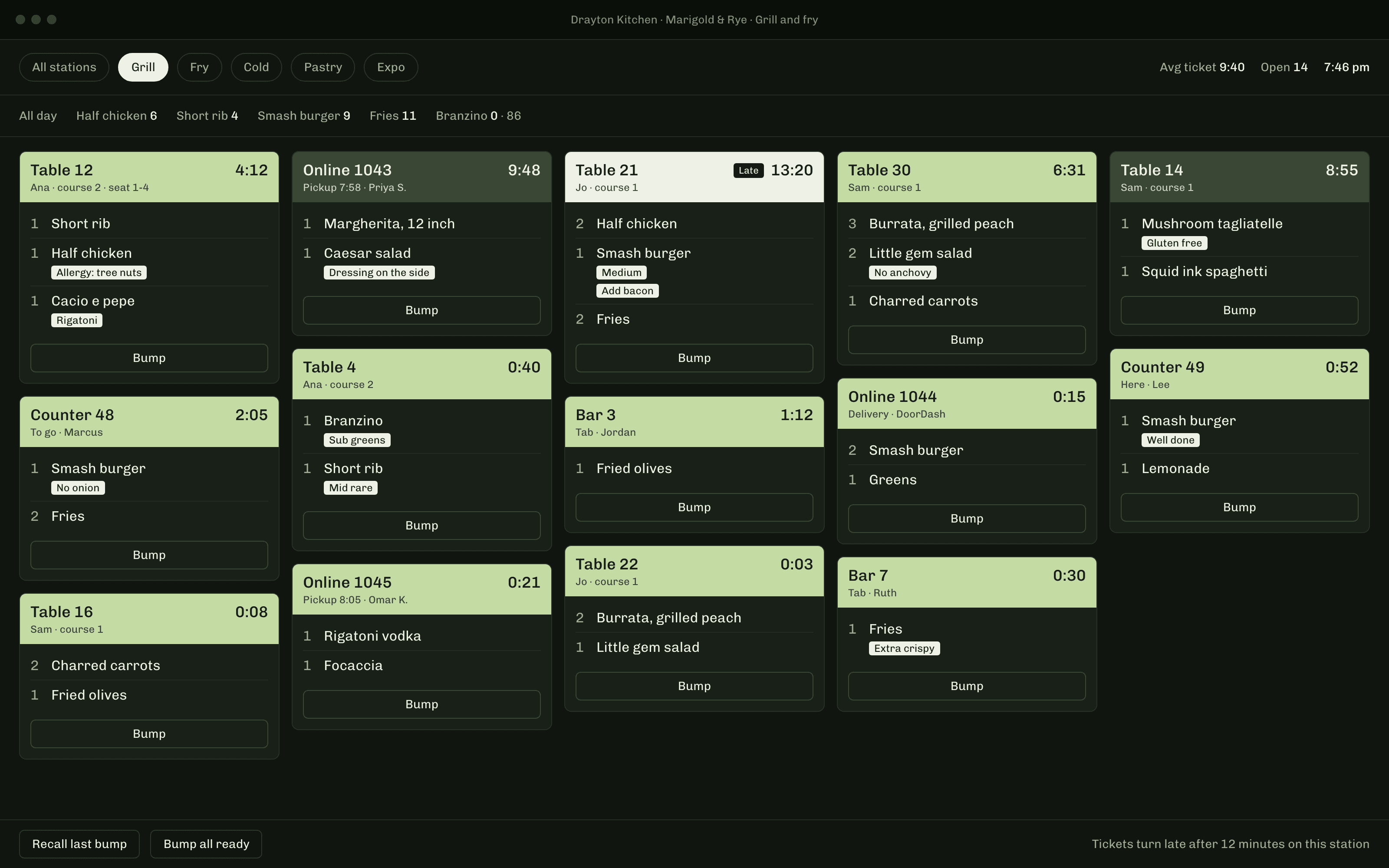
Task: Select the Grill station tab
Action: coord(143,67)
